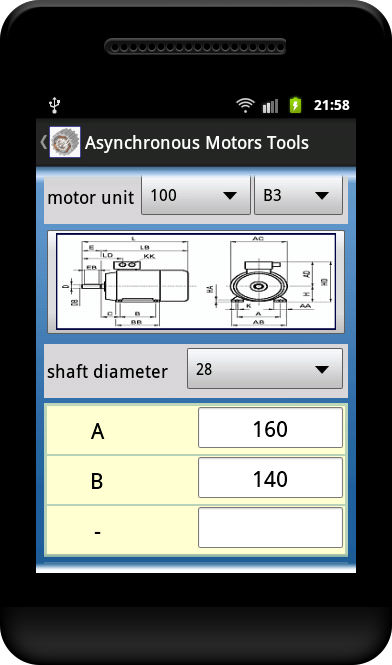Open the motor unit 100 dropdown

pyautogui.click(x=196, y=196)
